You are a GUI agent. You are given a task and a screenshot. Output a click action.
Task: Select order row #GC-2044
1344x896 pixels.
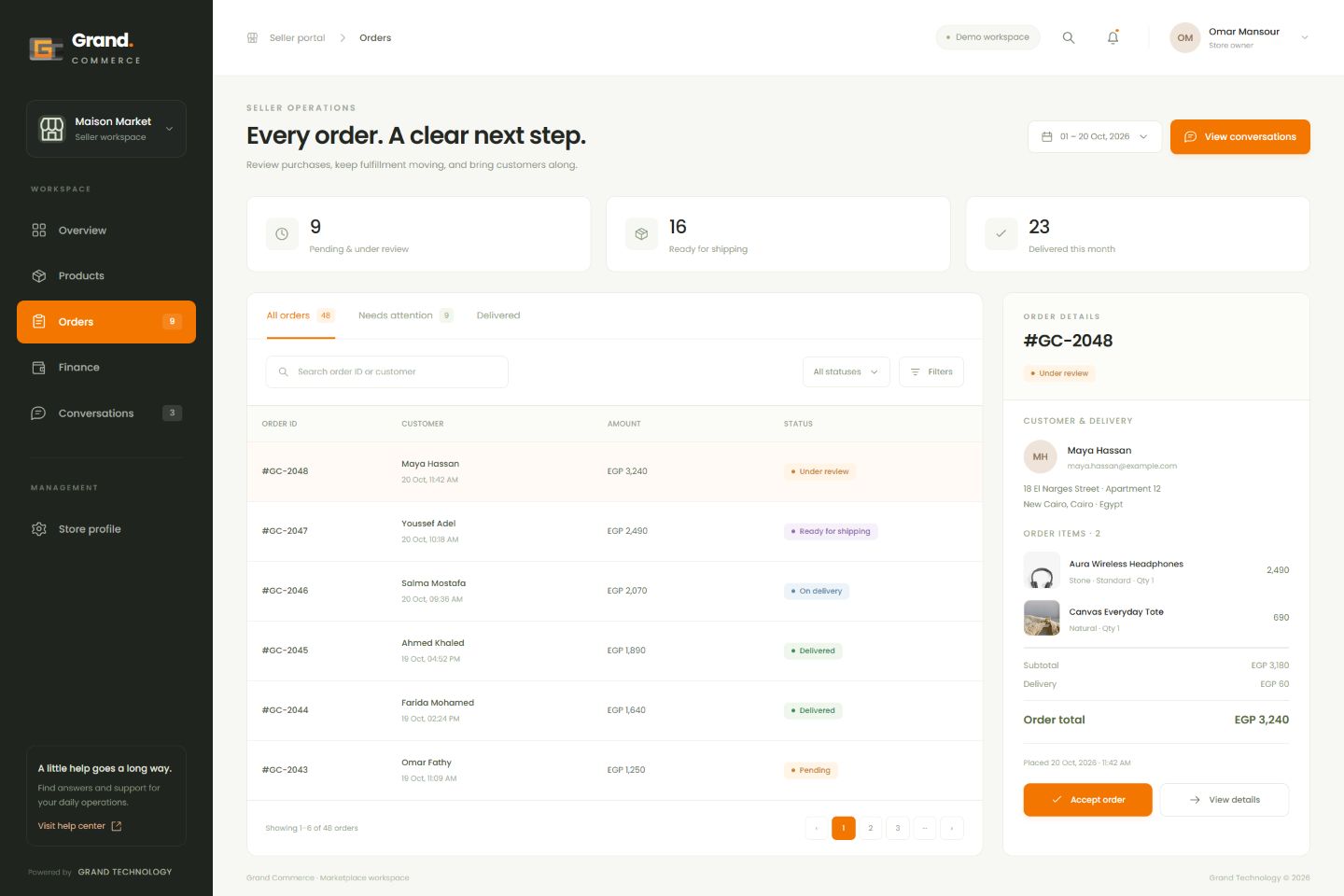(615, 711)
